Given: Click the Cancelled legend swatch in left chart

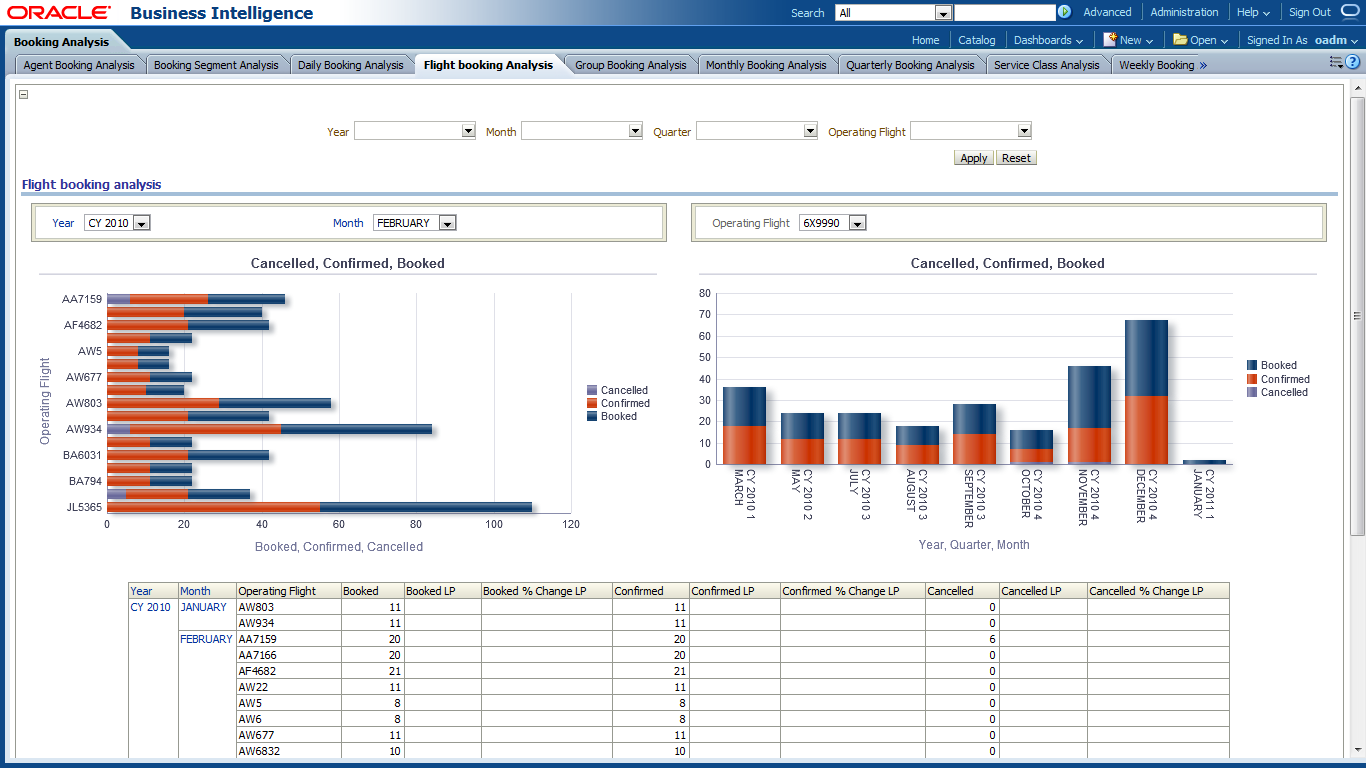Looking at the screenshot, I should 592,390.
